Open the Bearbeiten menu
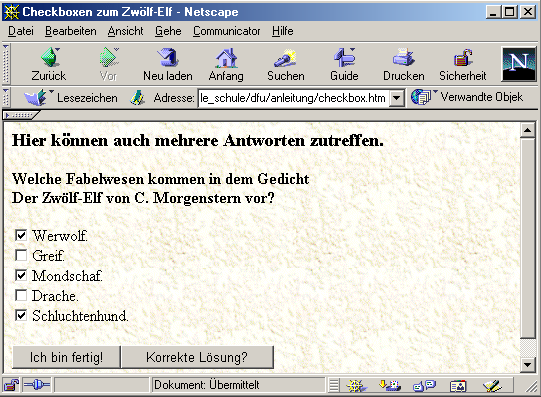This screenshot has width=541, height=397. click(x=71, y=31)
